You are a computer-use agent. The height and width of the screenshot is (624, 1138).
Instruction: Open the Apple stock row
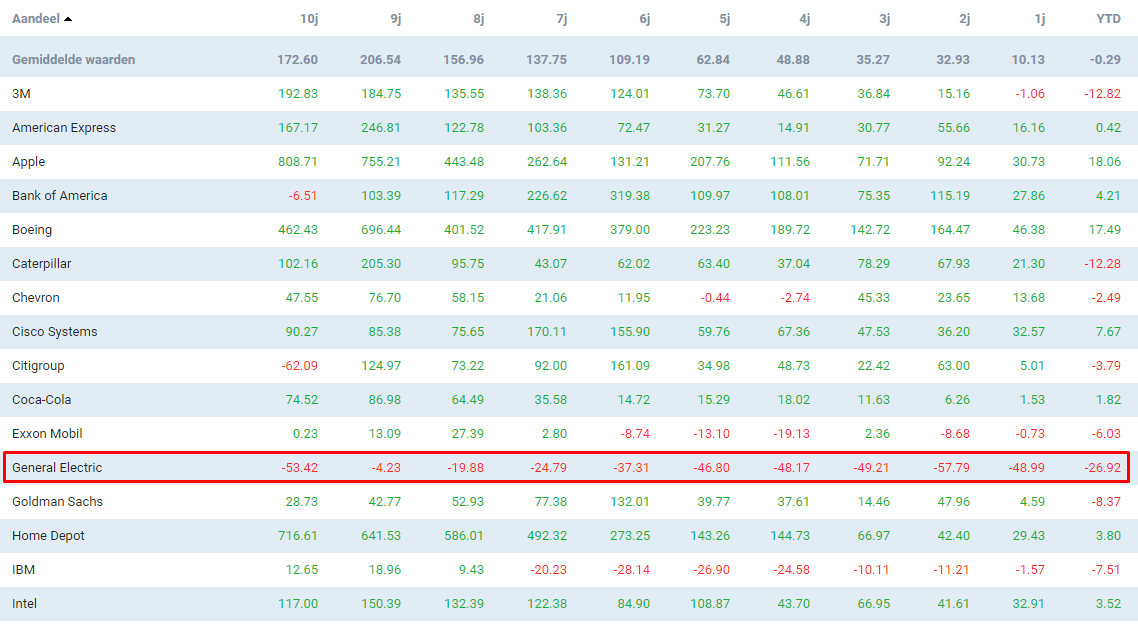tap(569, 162)
